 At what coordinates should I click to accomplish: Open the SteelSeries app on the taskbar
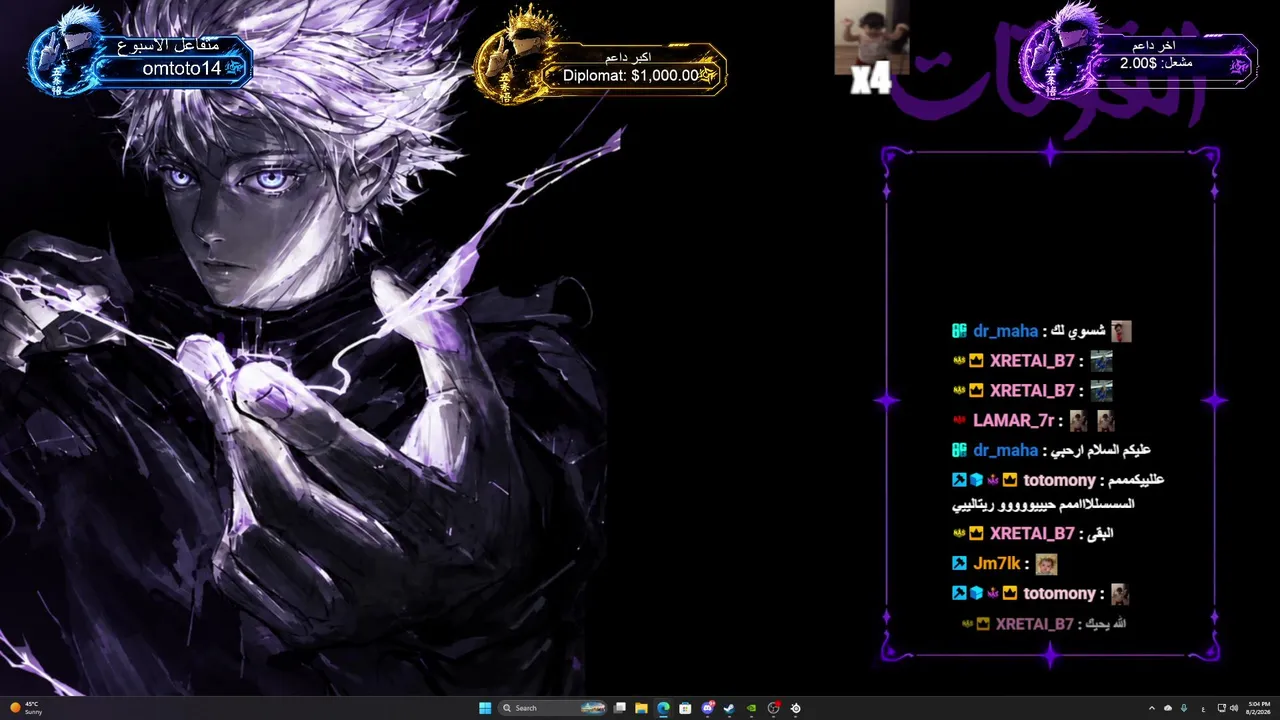pyautogui.click(x=795, y=708)
